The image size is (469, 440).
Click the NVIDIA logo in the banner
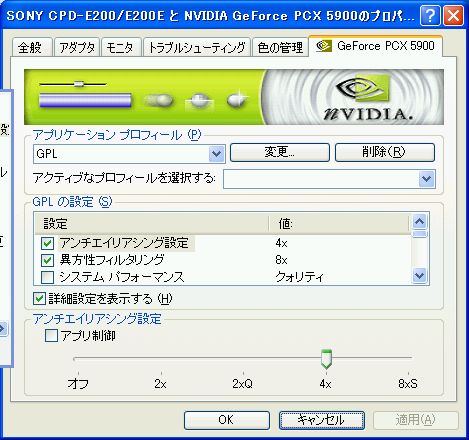tap(365, 97)
